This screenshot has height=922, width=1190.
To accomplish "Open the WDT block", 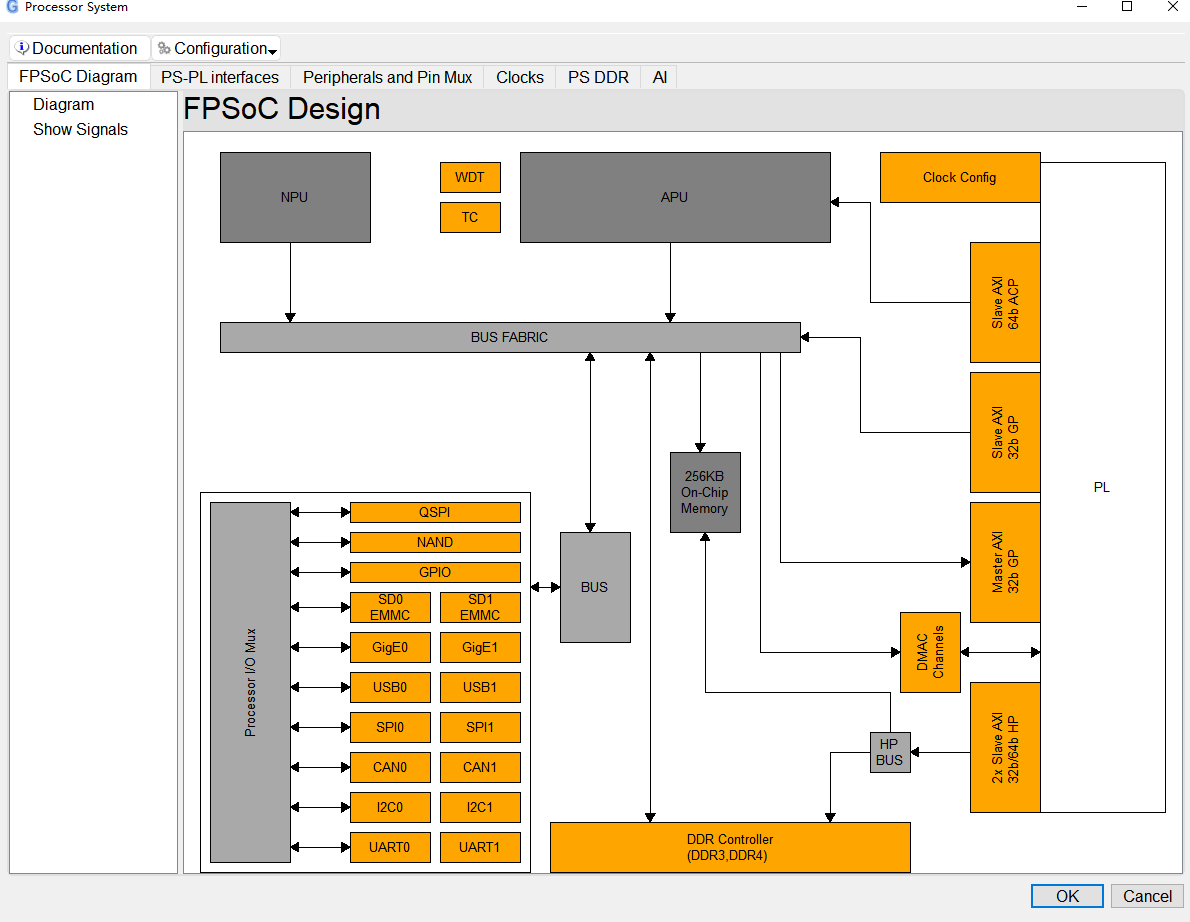I will click(470, 178).
